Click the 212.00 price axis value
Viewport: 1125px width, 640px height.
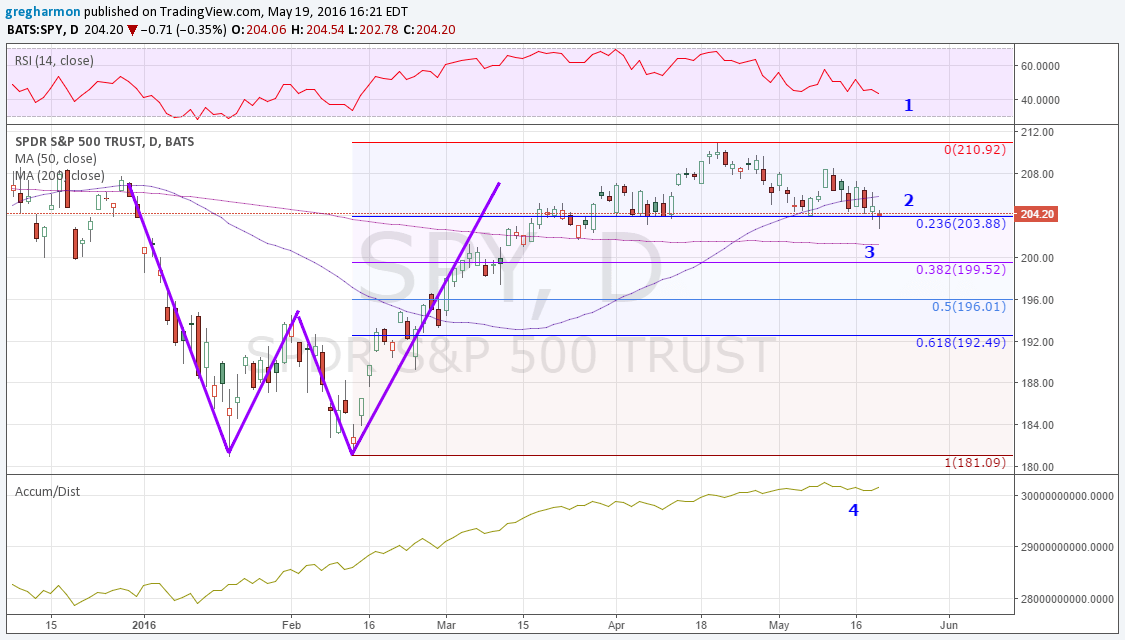click(1037, 133)
